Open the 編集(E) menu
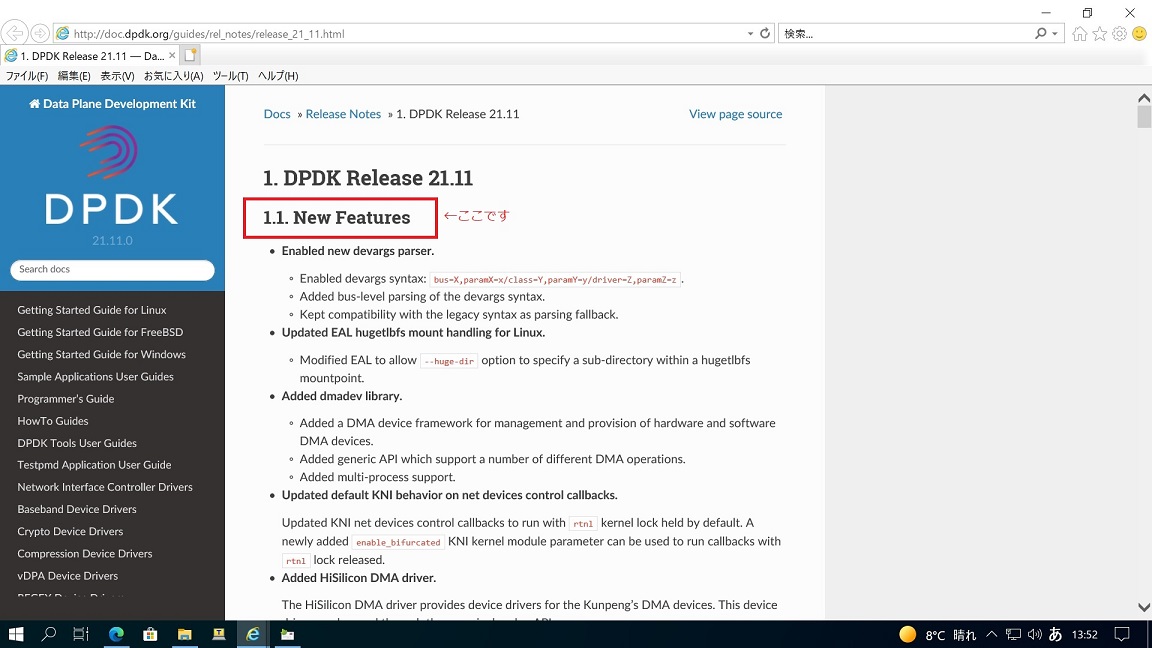 point(74,76)
